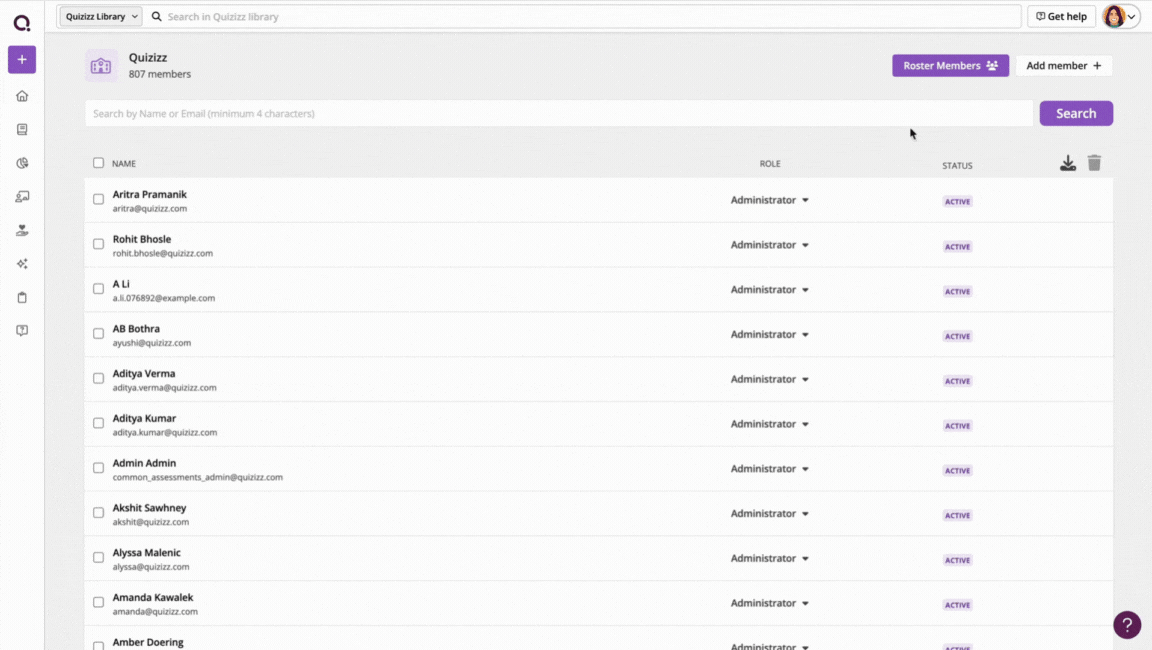Click the name Akshit Sawhney
Viewport: 1152px width, 650px height.
[x=149, y=508]
